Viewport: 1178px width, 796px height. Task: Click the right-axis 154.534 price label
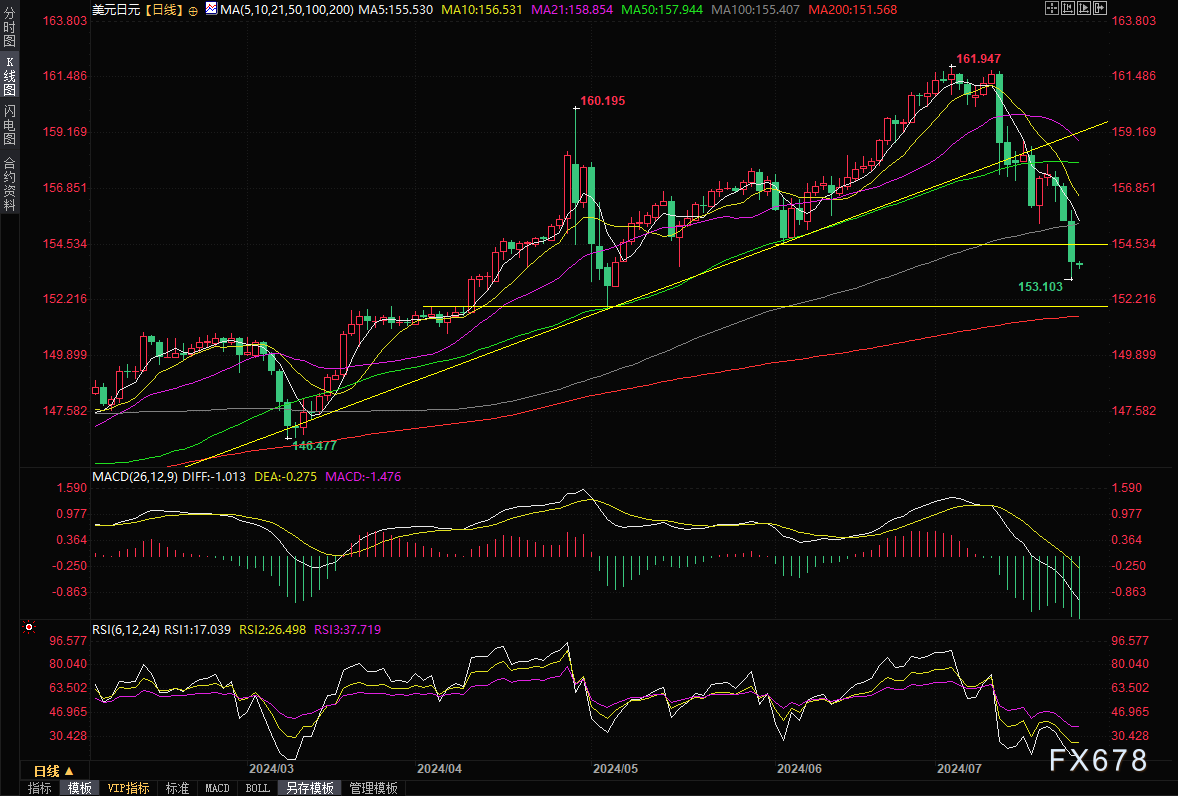[1134, 244]
